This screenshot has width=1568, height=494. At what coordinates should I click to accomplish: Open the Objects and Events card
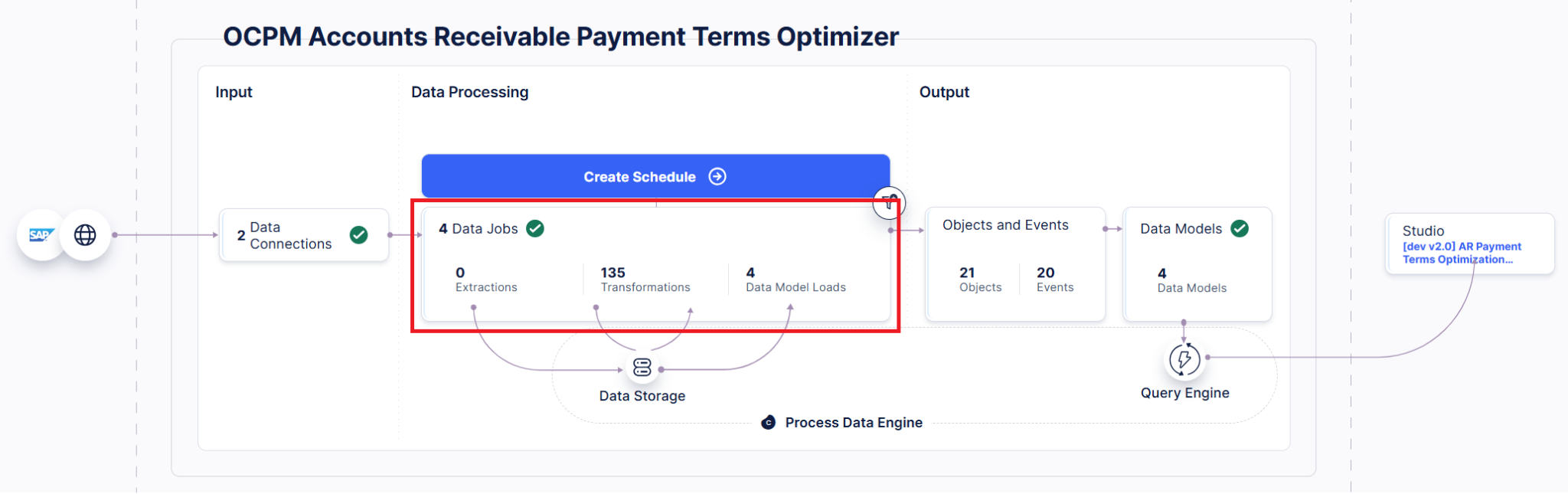click(x=1015, y=264)
